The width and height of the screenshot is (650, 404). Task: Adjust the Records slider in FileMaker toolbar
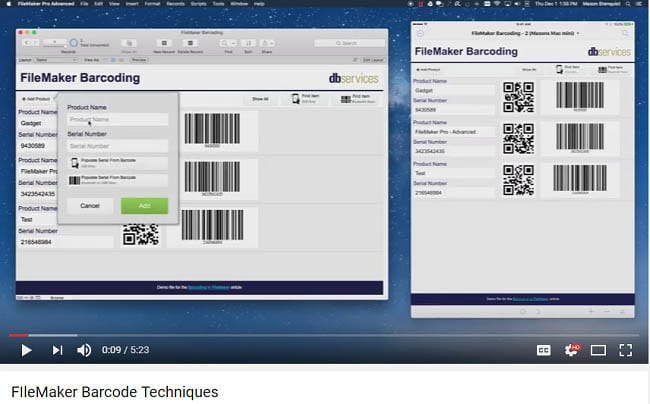[x=55, y=44]
